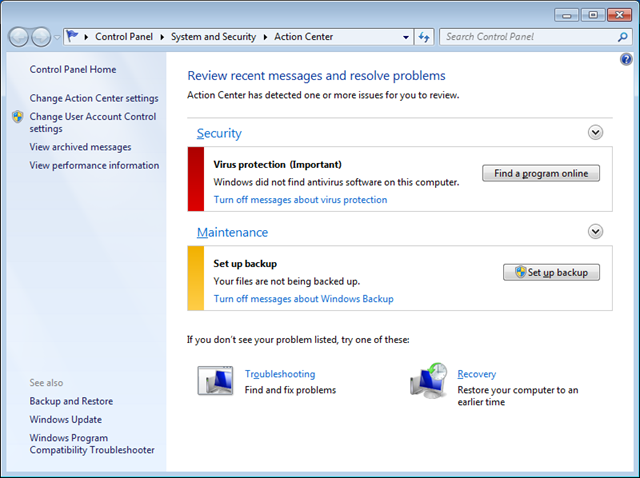Click the refresh icon beside address bar
640x478 pixels.
pyautogui.click(x=424, y=37)
